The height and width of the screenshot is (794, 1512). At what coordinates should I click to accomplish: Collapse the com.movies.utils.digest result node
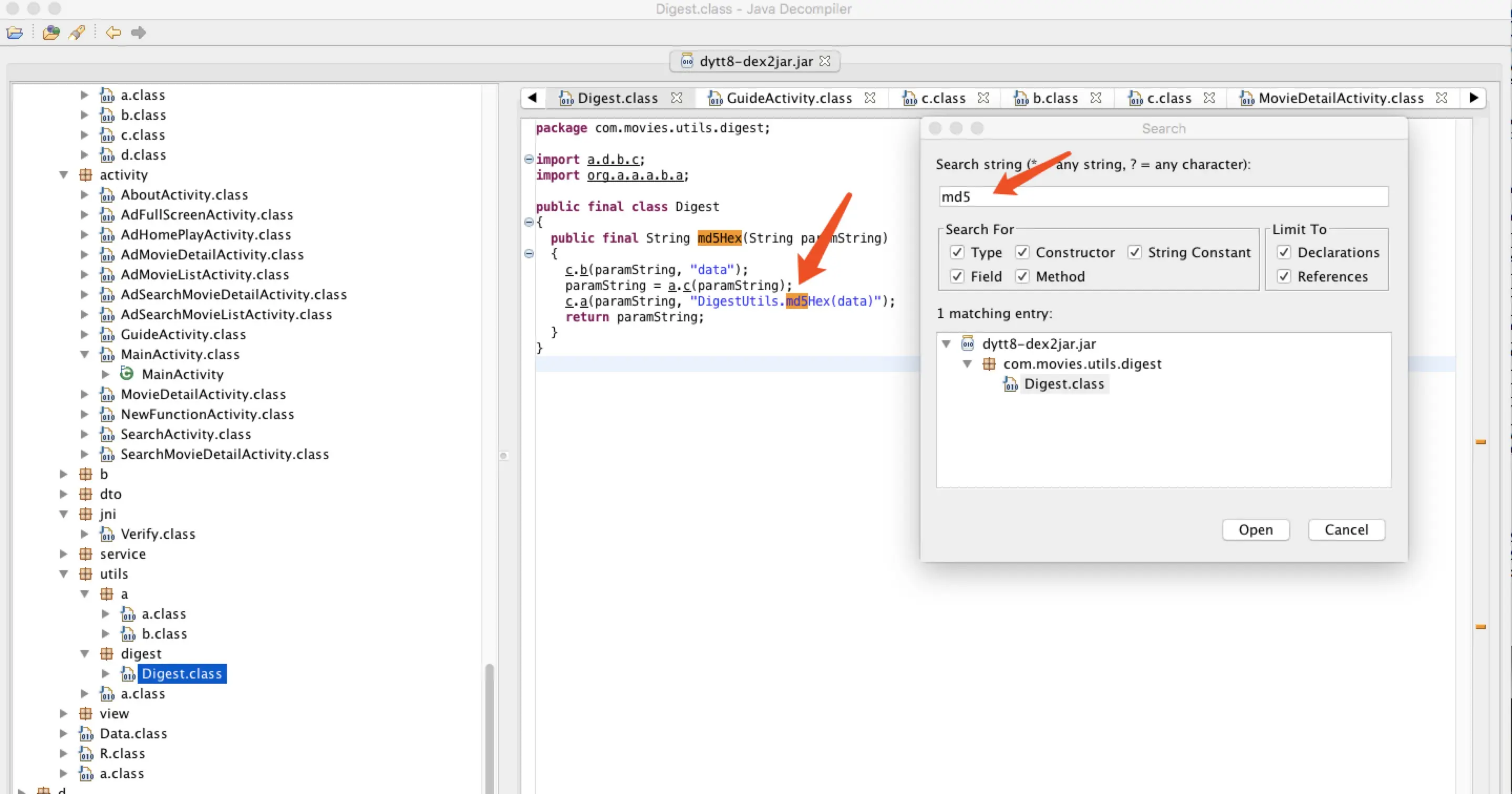pyautogui.click(x=967, y=364)
